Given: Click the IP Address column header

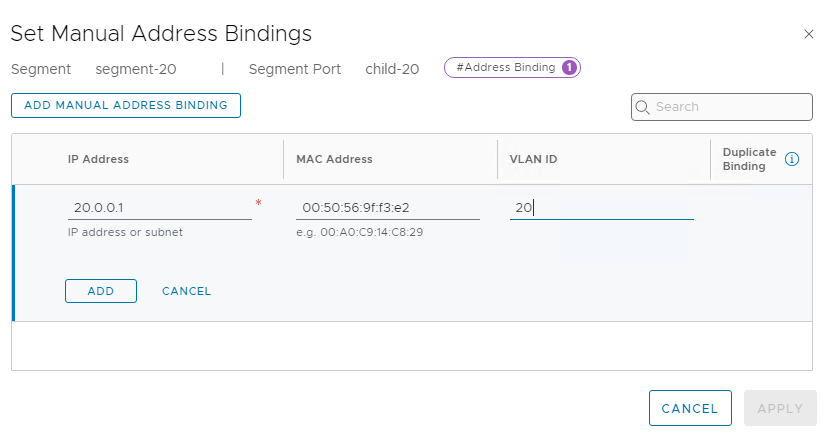Looking at the screenshot, I should [98, 159].
